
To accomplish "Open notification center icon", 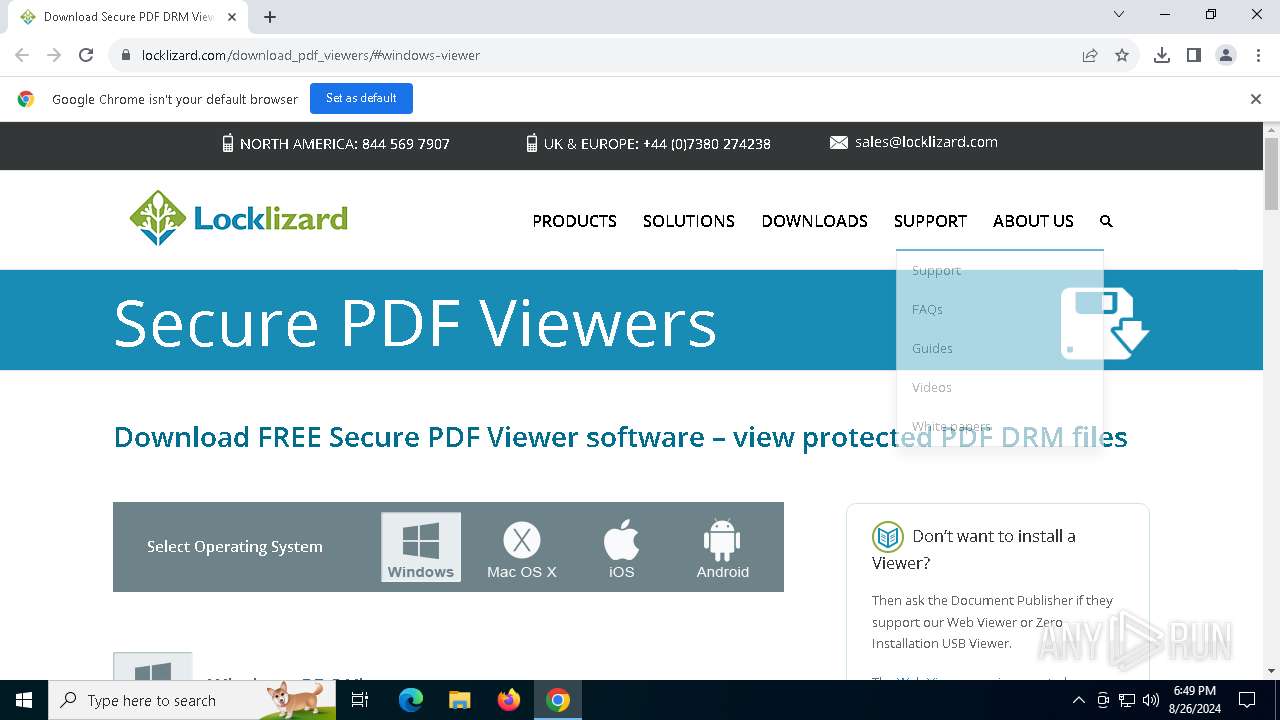I will (1247, 700).
